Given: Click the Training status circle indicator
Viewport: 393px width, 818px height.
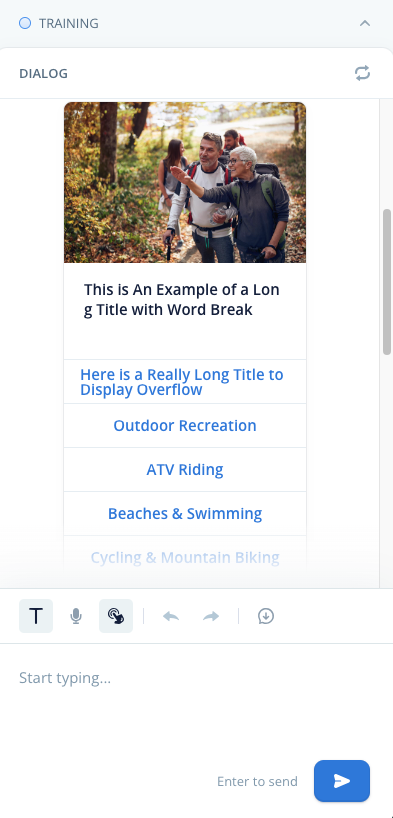Looking at the screenshot, I should tap(25, 23).
